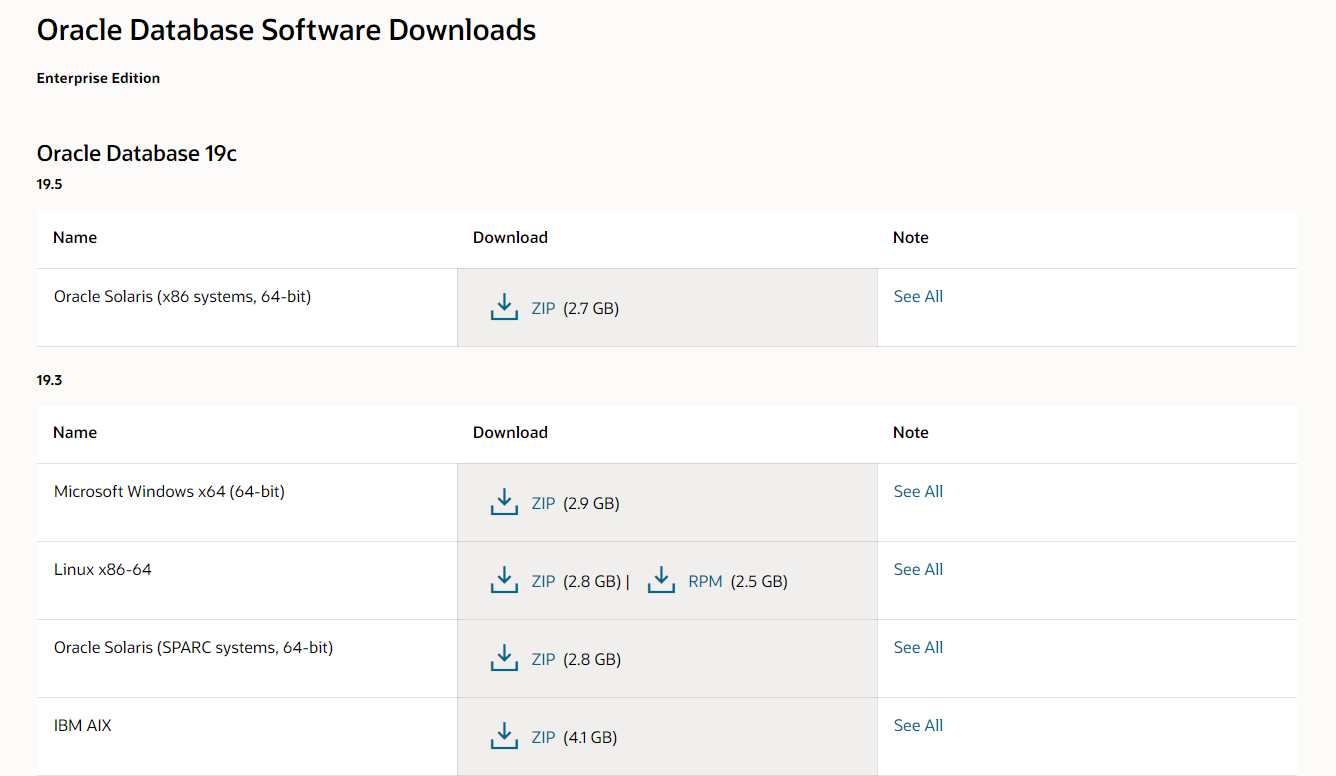
Task: Download ZIP link for Linux x86-64
Action: coord(543,582)
